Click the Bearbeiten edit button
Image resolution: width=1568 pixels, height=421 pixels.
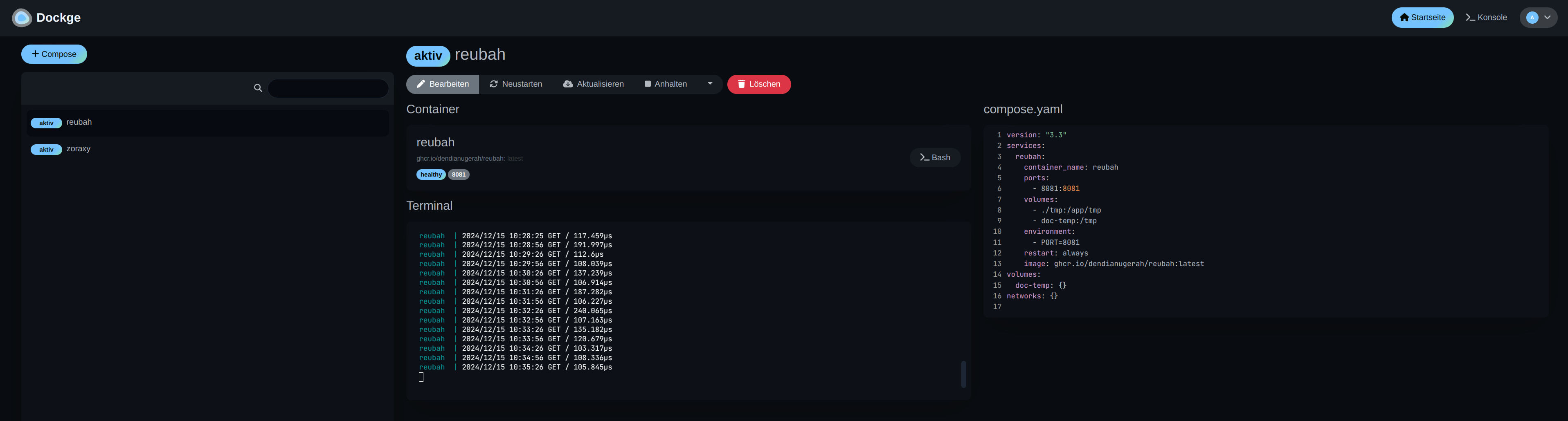tap(443, 84)
